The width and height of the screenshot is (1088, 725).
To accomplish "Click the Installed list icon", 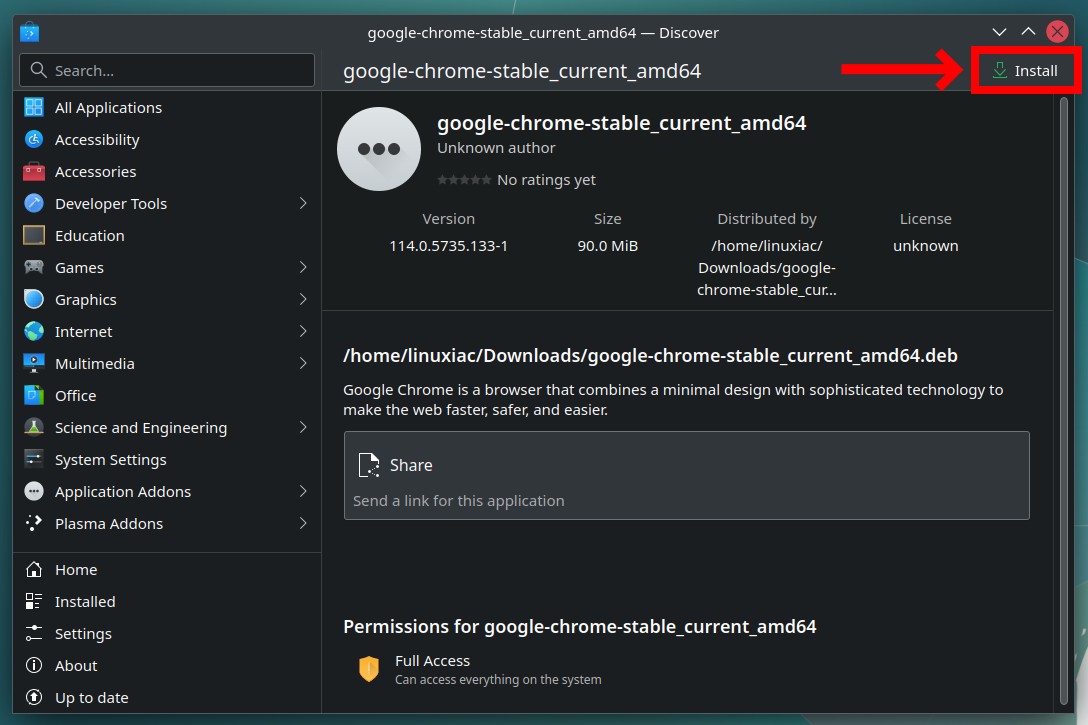I will point(33,602).
